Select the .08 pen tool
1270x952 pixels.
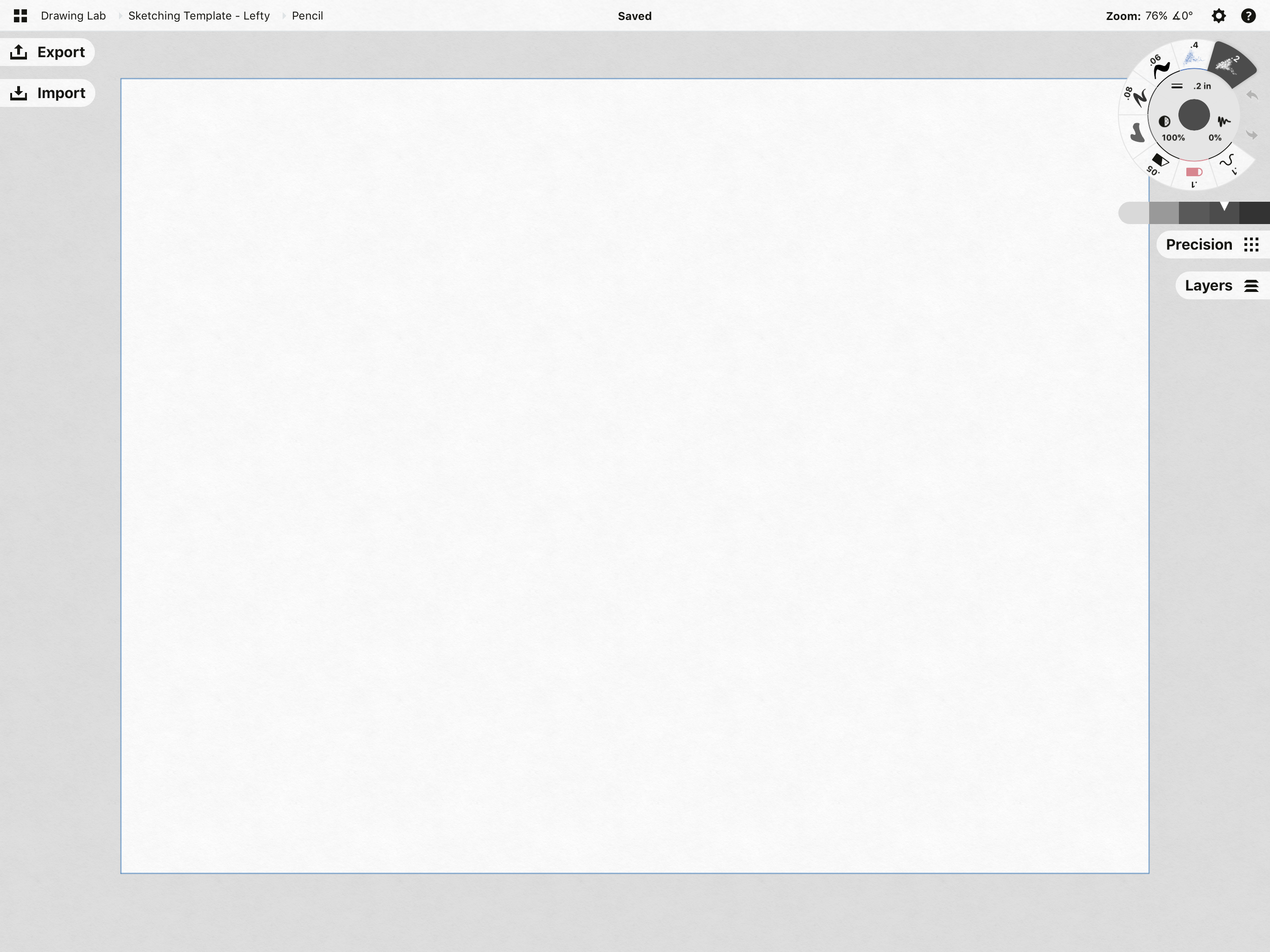1139,98
